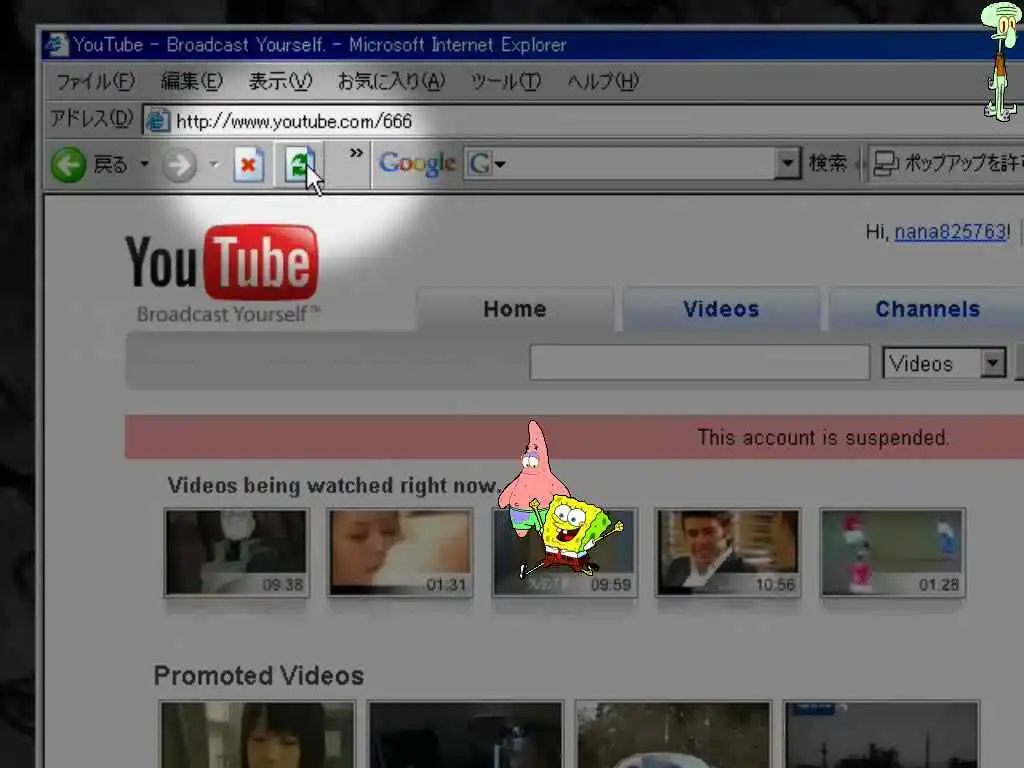Click the 'Broadcast Yourself' tagline
Image resolution: width=1024 pixels, height=768 pixels.
[x=228, y=314]
